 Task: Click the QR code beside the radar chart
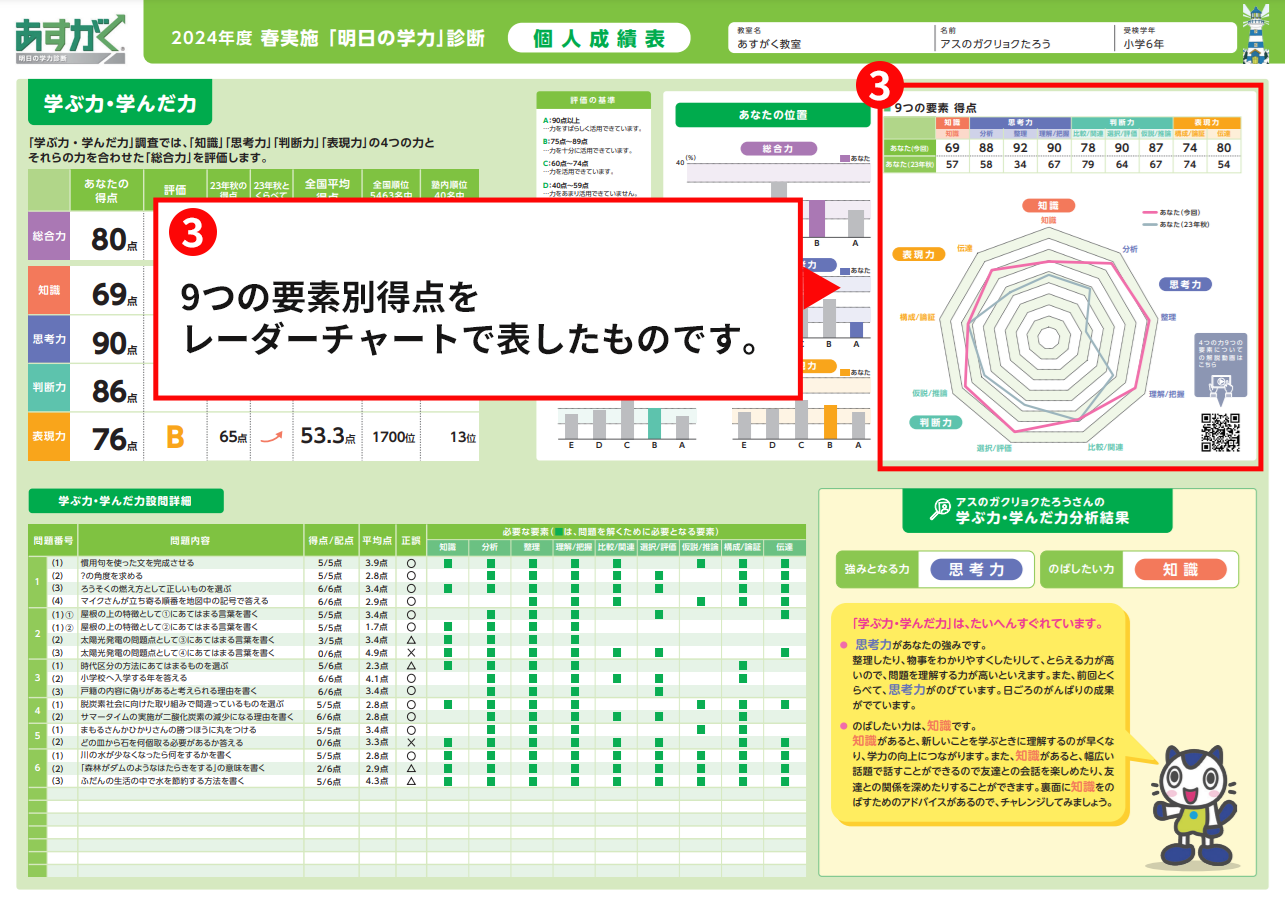1219,432
